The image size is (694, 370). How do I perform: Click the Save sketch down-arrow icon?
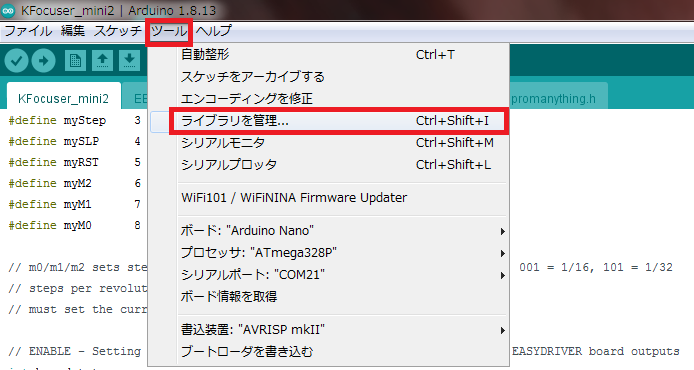tap(129, 61)
